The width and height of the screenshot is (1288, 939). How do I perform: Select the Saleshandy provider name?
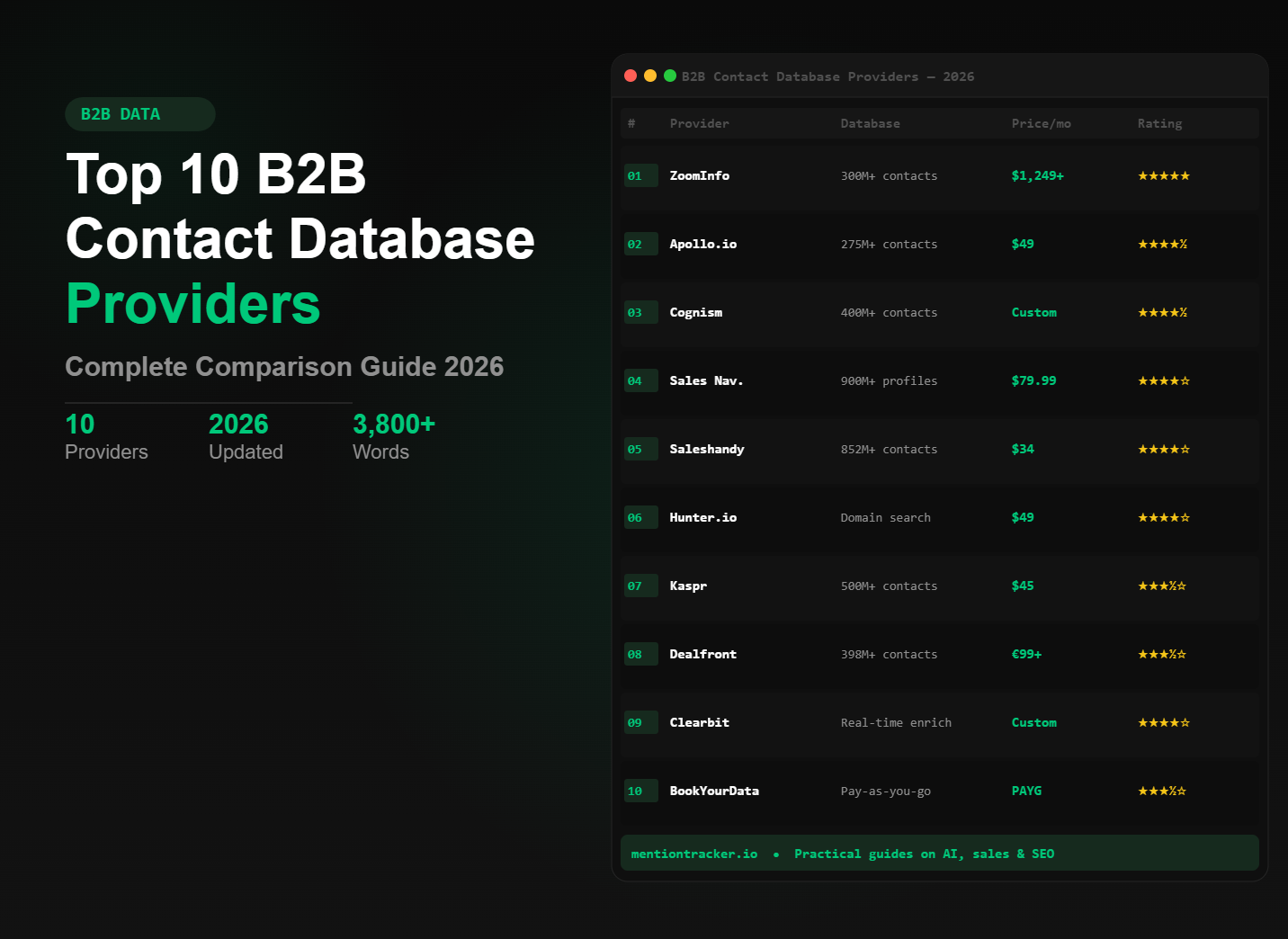(x=707, y=450)
